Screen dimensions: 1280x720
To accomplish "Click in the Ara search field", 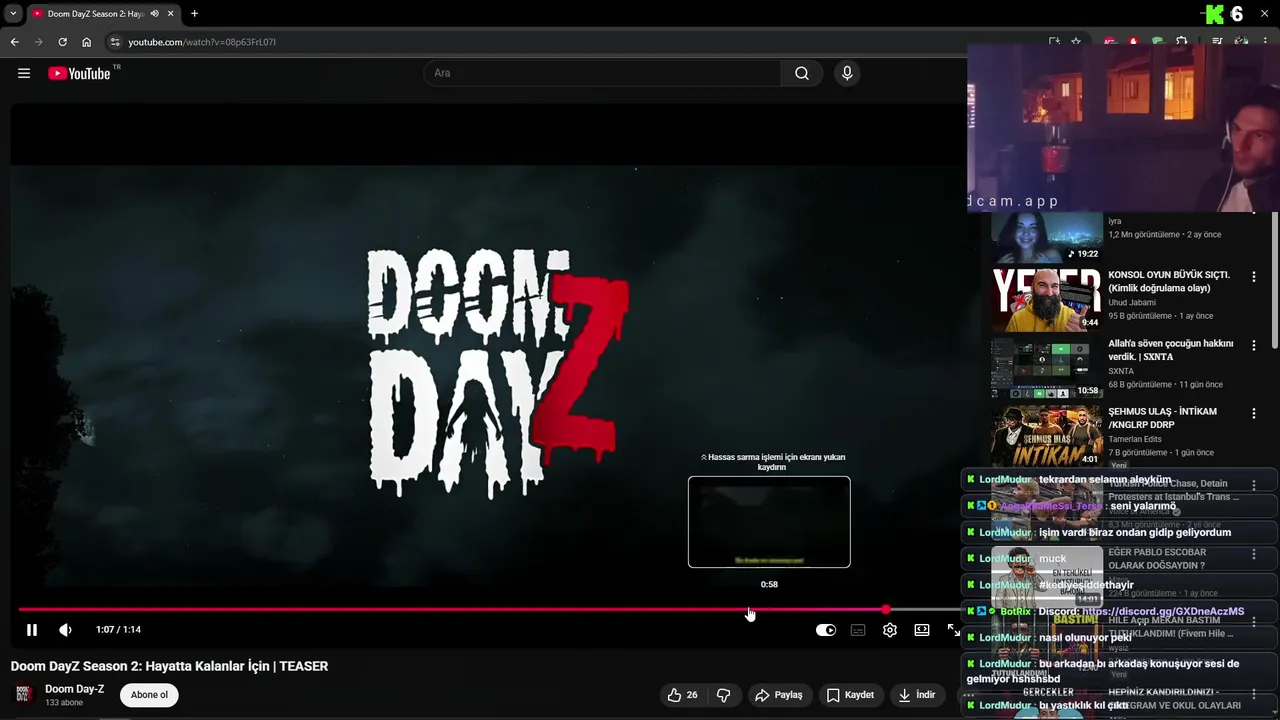I will click(x=603, y=73).
